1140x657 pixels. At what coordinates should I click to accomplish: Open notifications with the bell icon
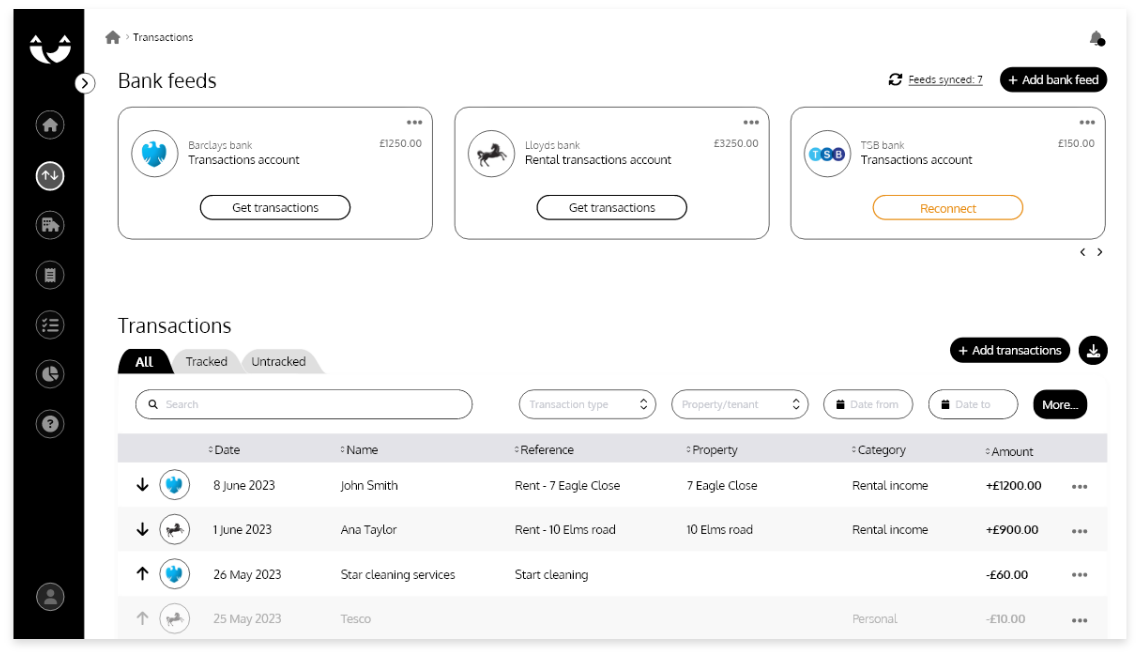tap(1096, 40)
